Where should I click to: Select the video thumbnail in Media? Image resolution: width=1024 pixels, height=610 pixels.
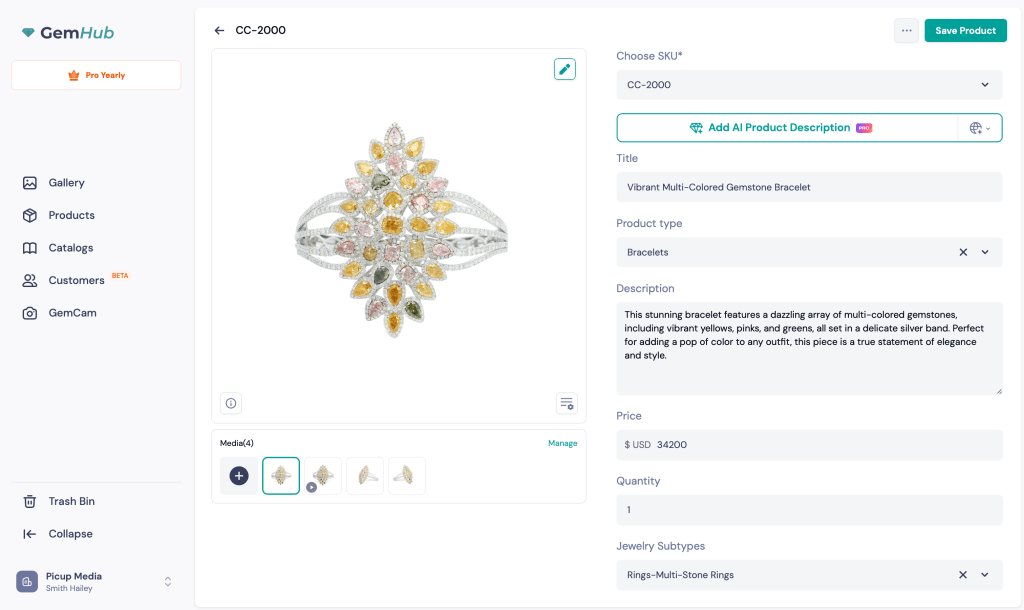pyautogui.click(x=322, y=475)
